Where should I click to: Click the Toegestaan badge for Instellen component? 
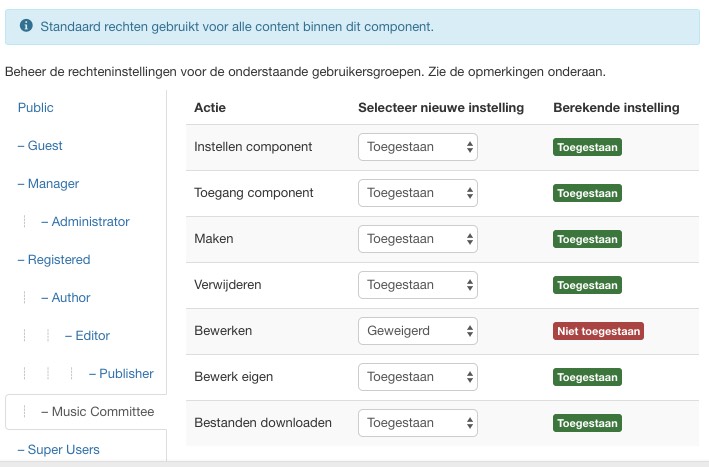point(587,147)
